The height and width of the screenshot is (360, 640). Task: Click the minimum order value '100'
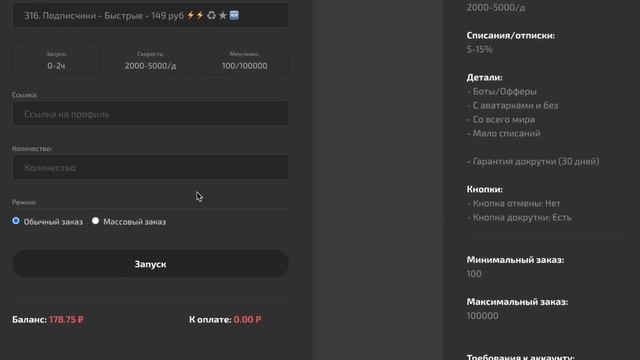point(474,273)
